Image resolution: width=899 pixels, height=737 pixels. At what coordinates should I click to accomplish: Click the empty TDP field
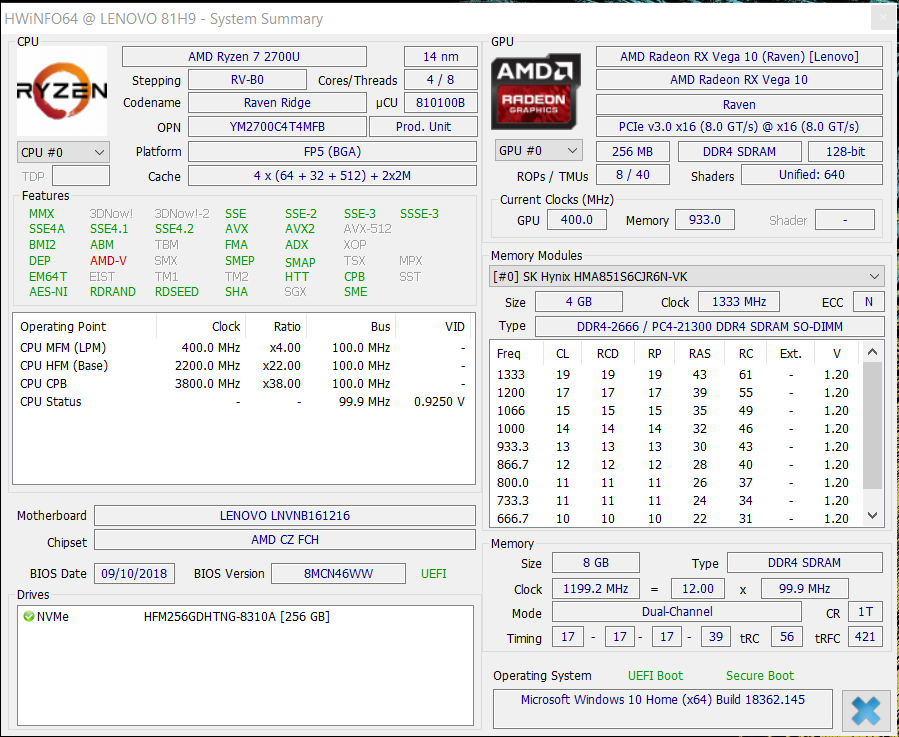[x=81, y=176]
